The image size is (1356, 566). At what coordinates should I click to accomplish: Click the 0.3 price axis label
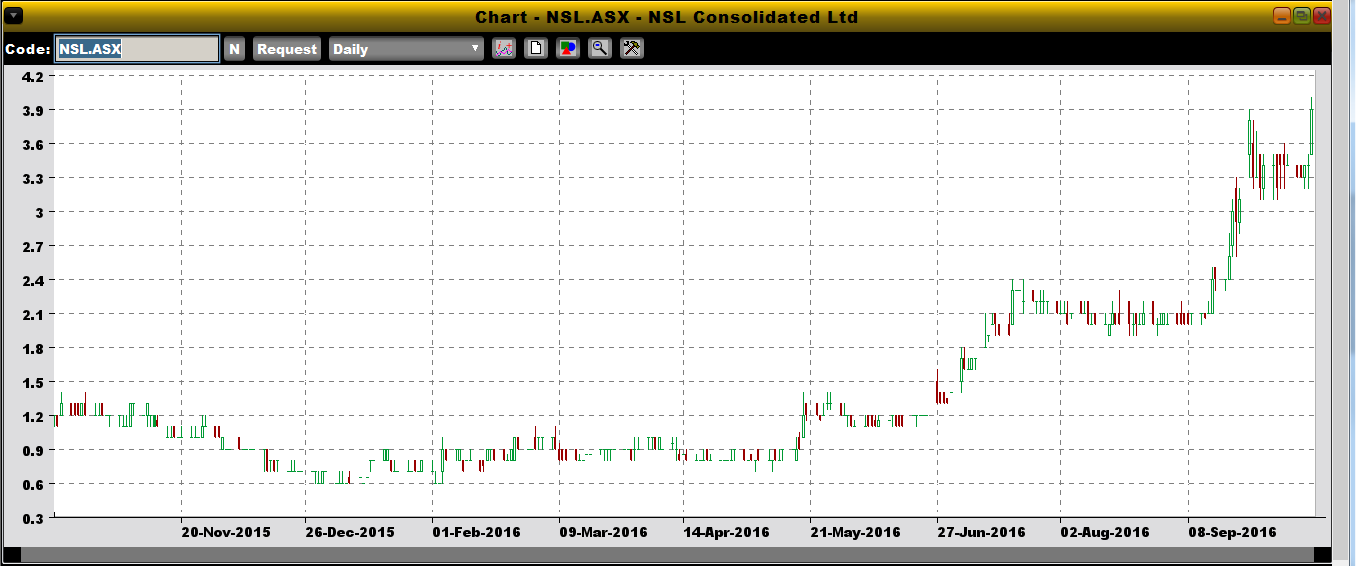[x=32, y=518]
